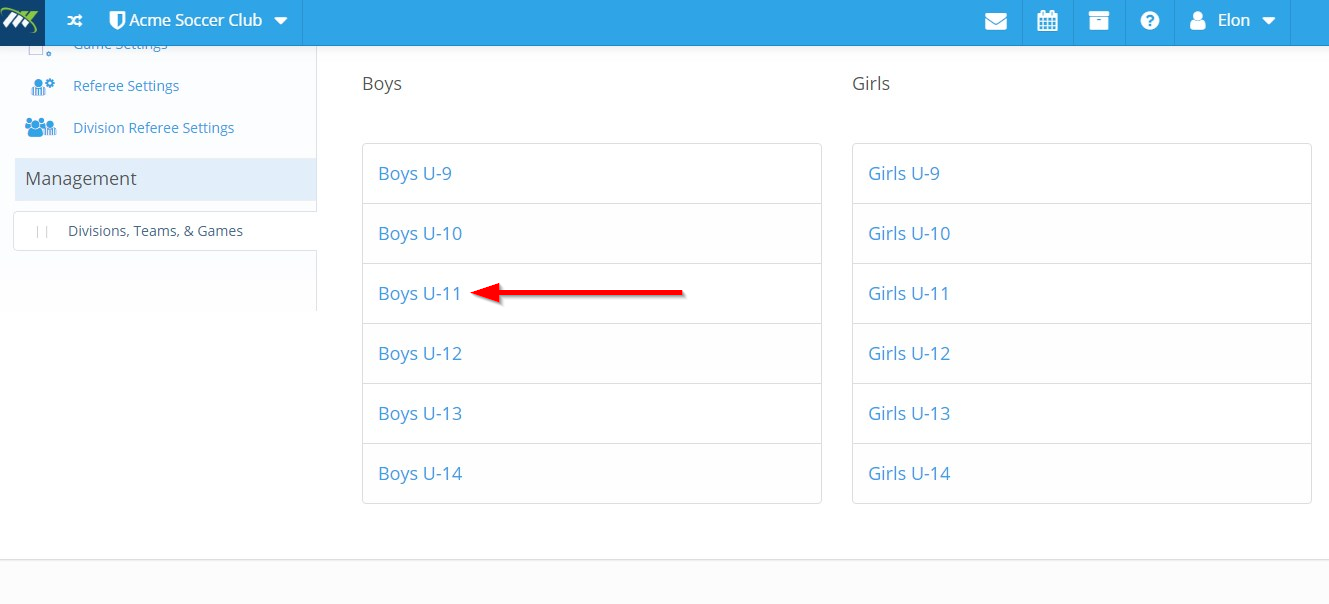
Task: Expand the Acme Soccer Club dropdown
Action: (x=198, y=21)
